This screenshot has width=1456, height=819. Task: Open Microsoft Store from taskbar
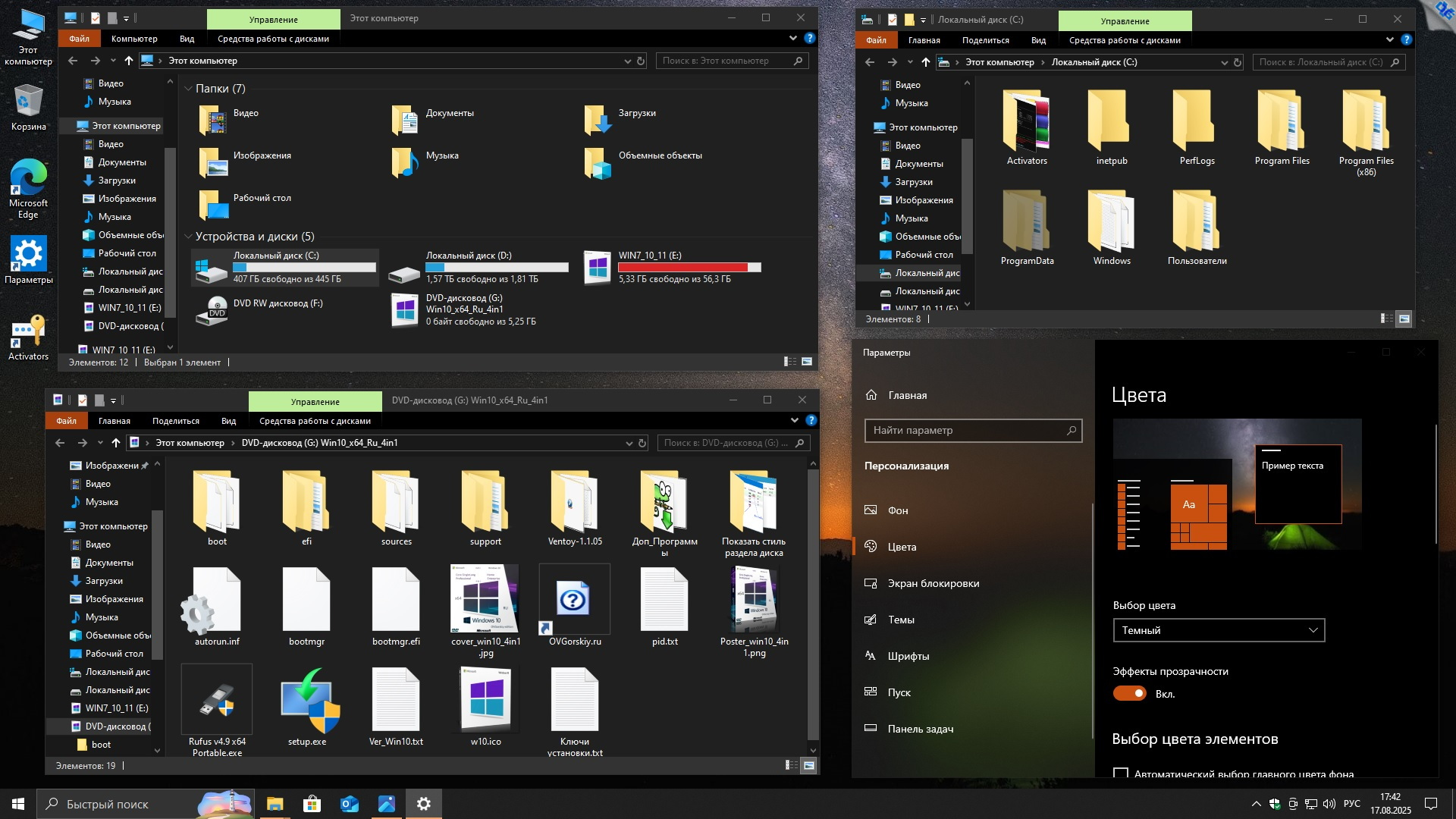[x=312, y=804]
